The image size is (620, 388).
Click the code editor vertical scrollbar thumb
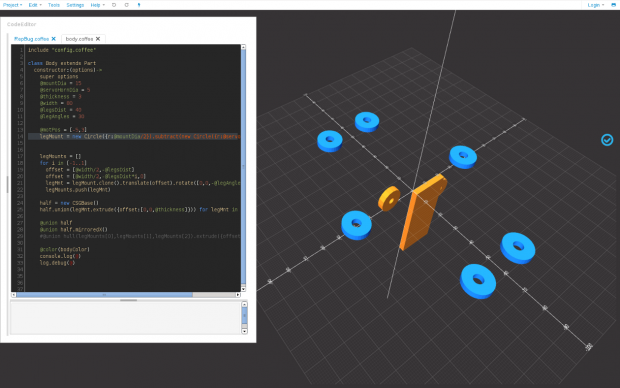243,166
